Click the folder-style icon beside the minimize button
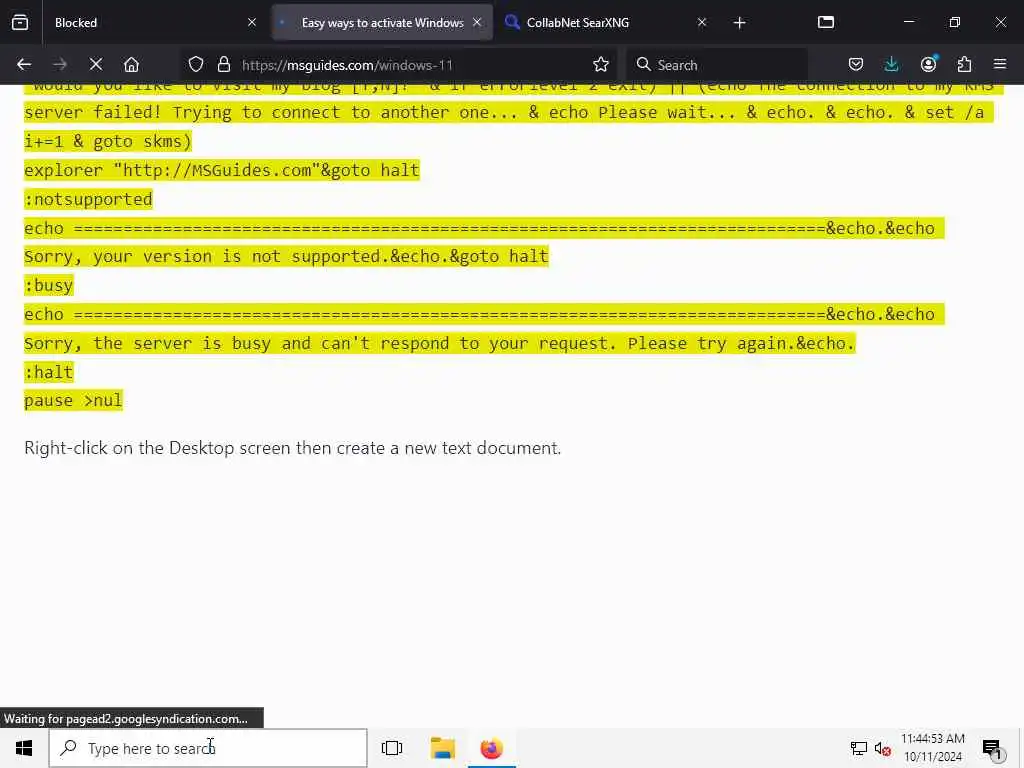This screenshot has height=768, width=1024. click(826, 22)
